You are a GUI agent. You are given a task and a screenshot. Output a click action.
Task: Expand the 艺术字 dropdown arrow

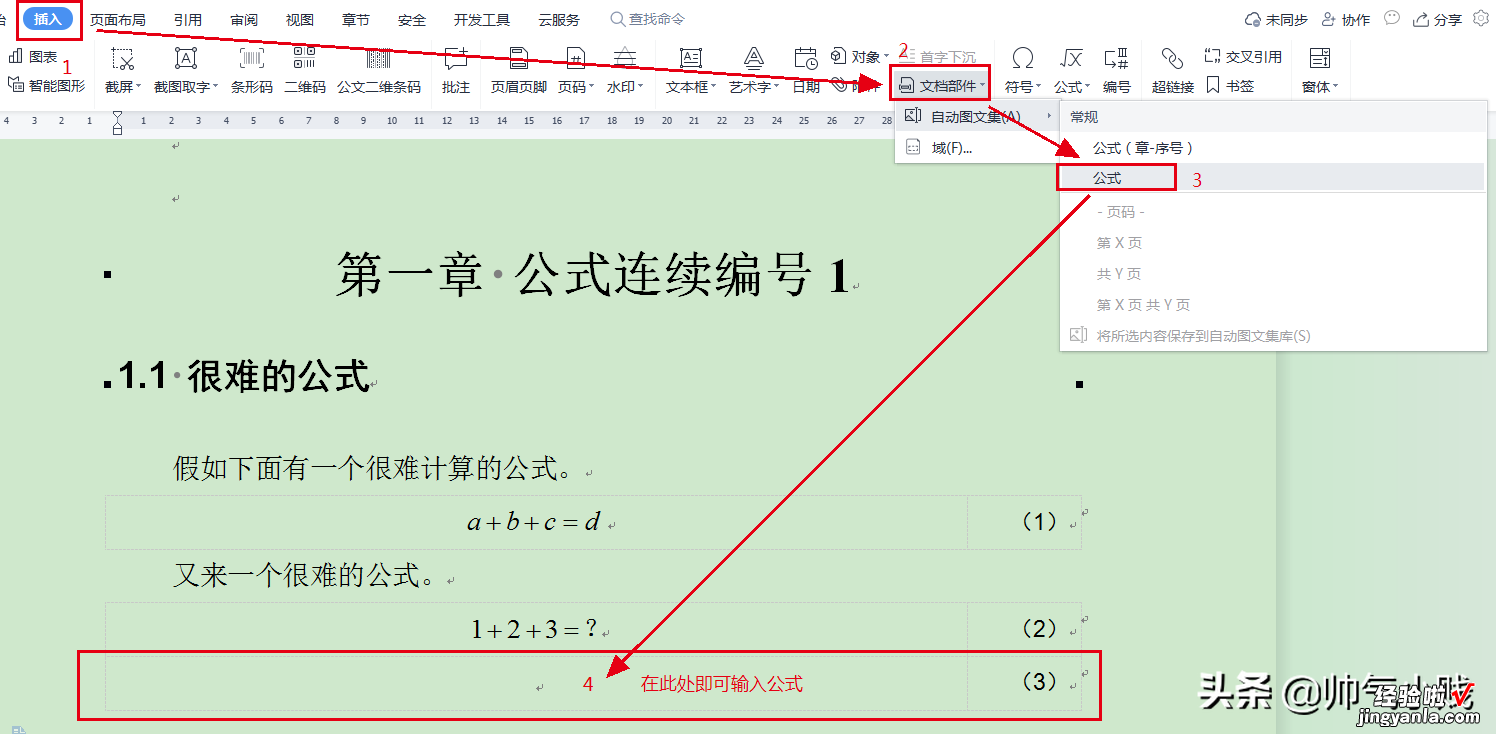(777, 87)
